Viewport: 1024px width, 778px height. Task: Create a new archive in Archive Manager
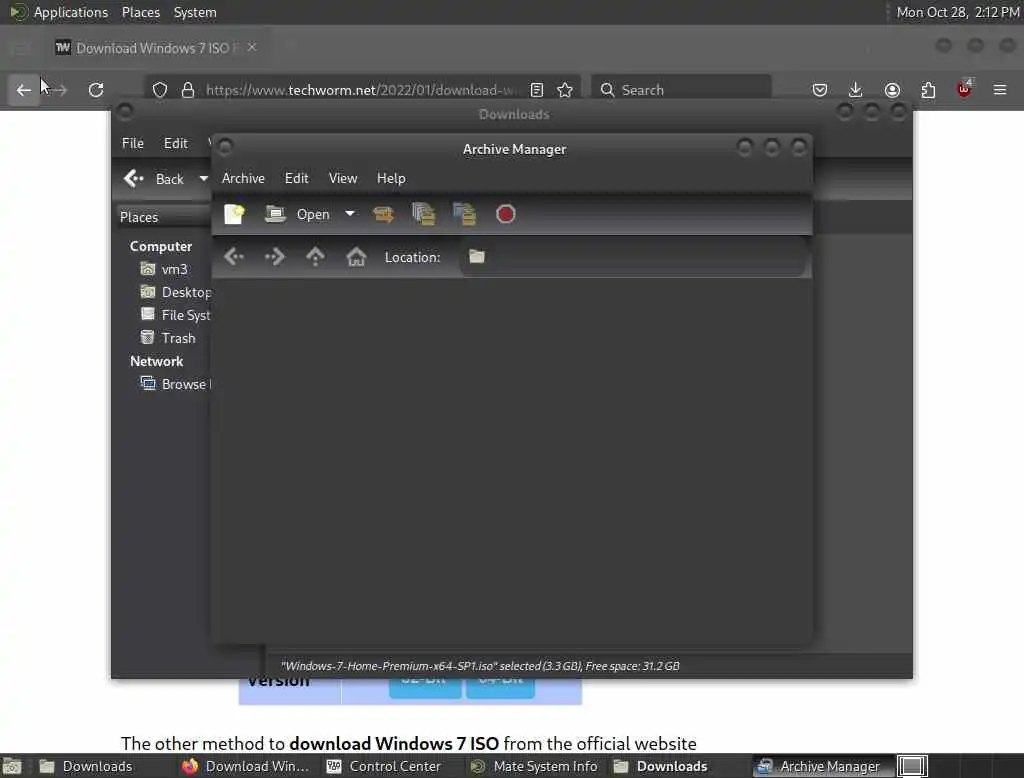pos(234,214)
